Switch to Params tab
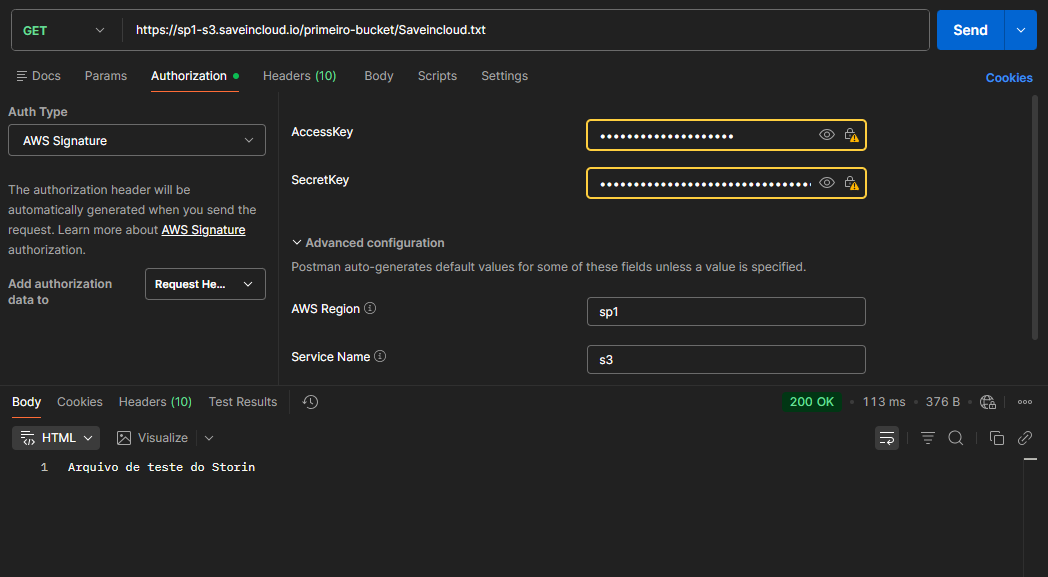Image resolution: width=1048 pixels, height=577 pixels. pos(106,76)
